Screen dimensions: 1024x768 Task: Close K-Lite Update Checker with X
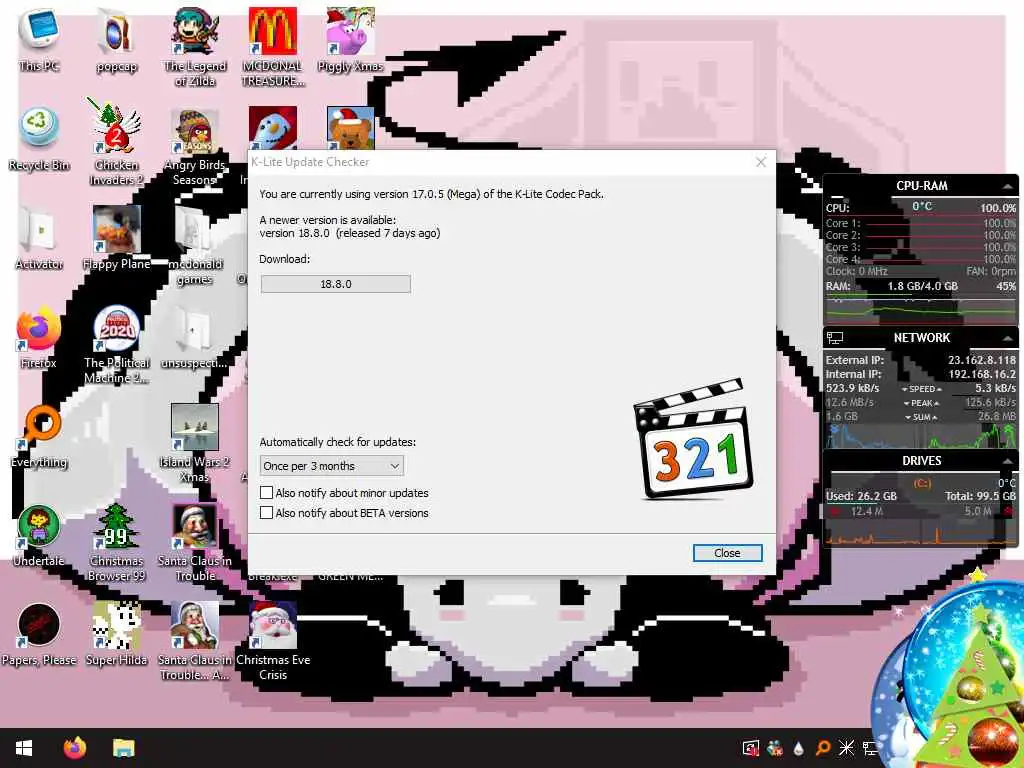point(761,163)
